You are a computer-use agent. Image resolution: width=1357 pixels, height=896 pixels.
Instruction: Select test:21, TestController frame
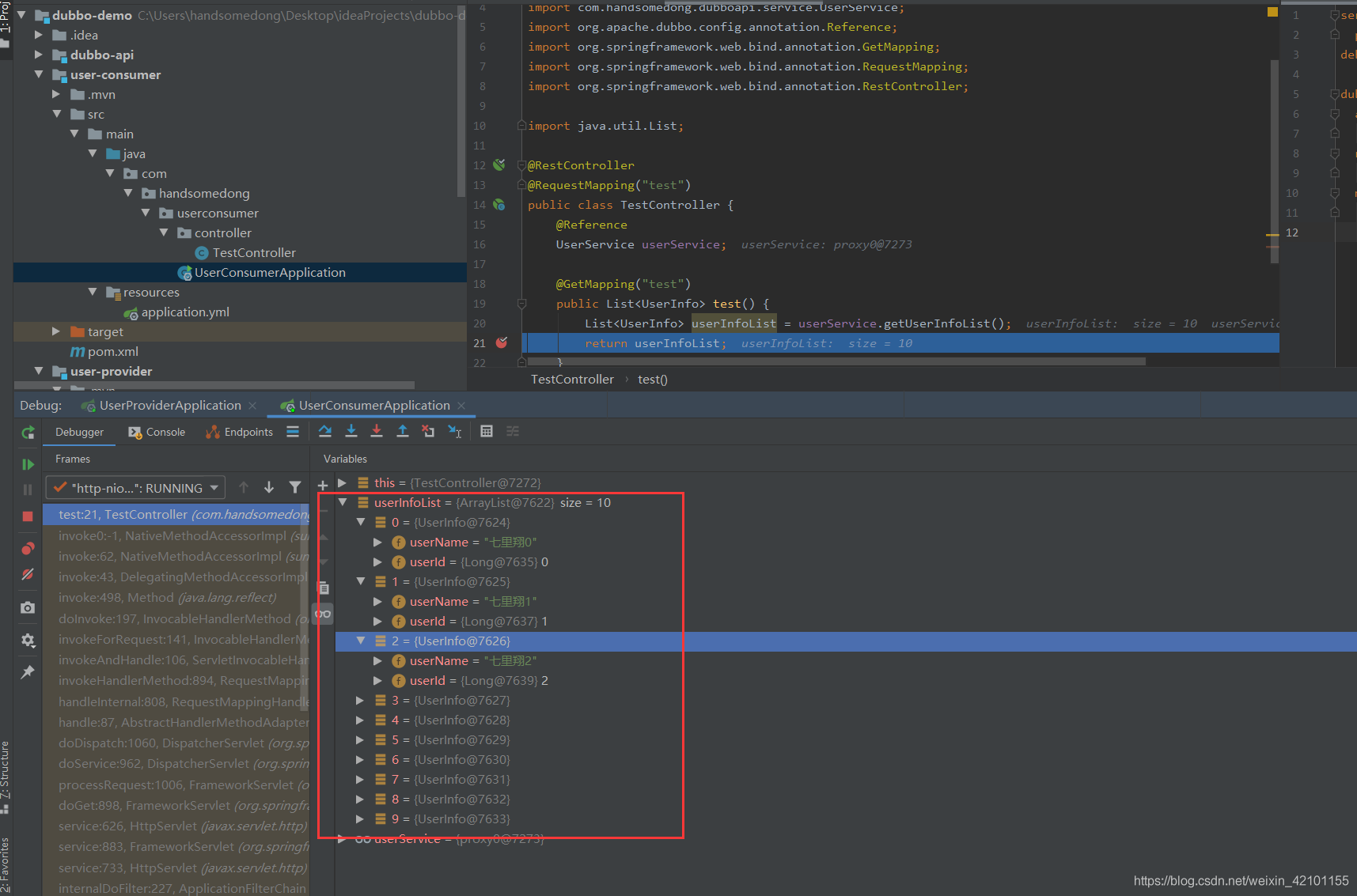pos(176,514)
